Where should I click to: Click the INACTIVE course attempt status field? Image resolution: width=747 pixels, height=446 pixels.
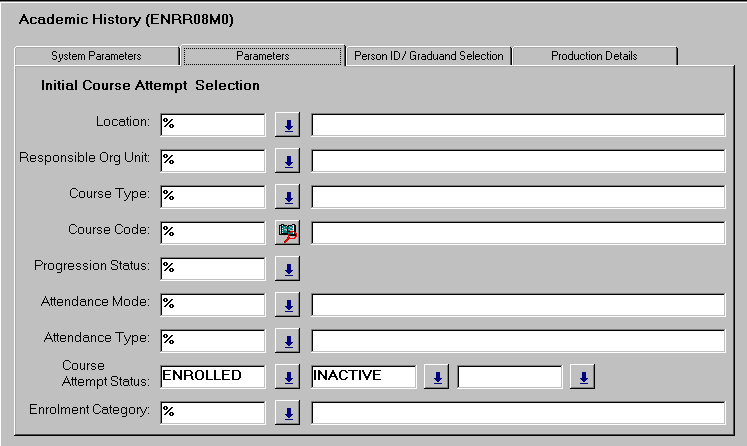[x=363, y=376]
